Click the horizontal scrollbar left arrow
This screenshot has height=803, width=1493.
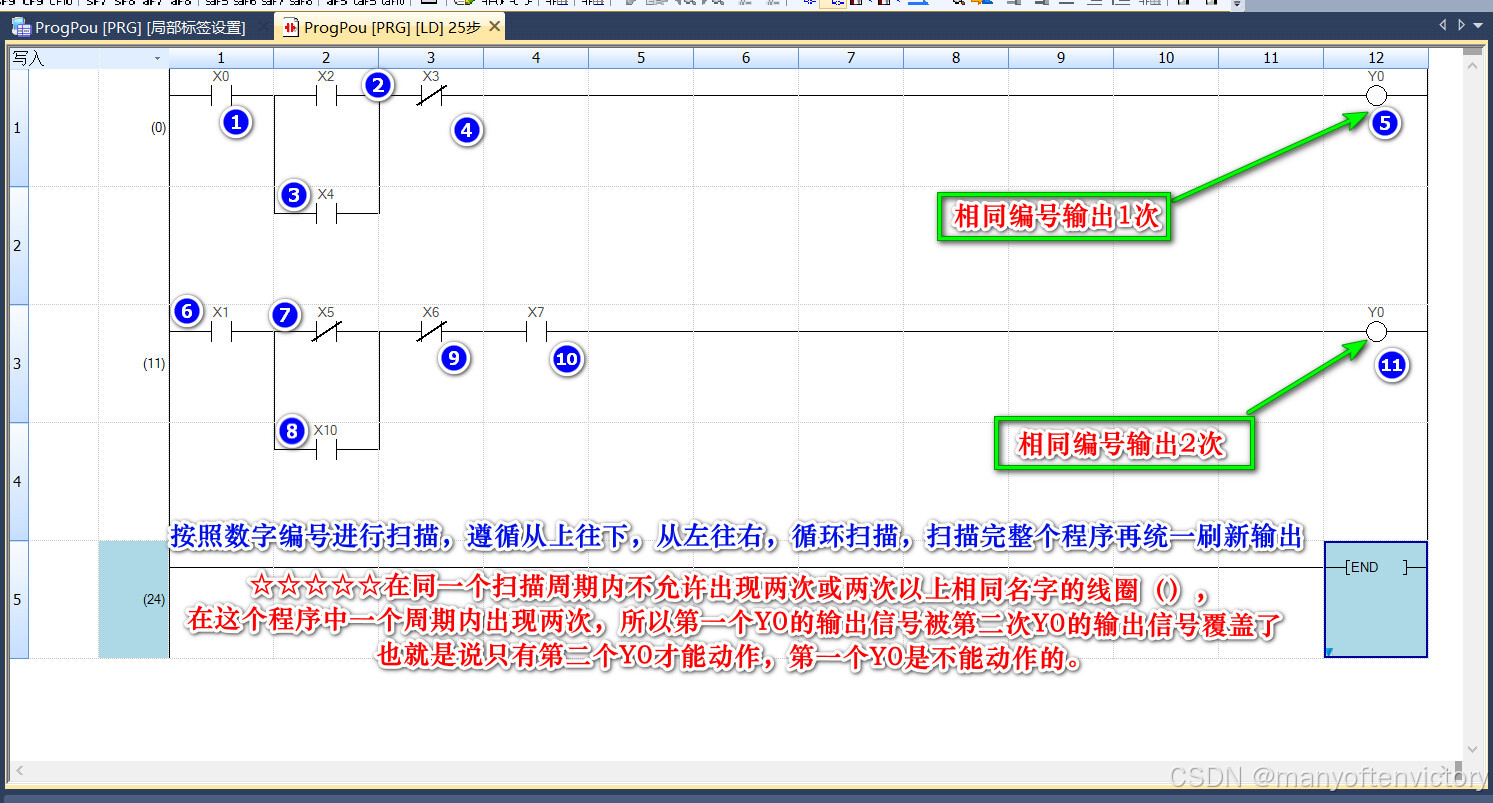pyautogui.click(x=18, y=771)
